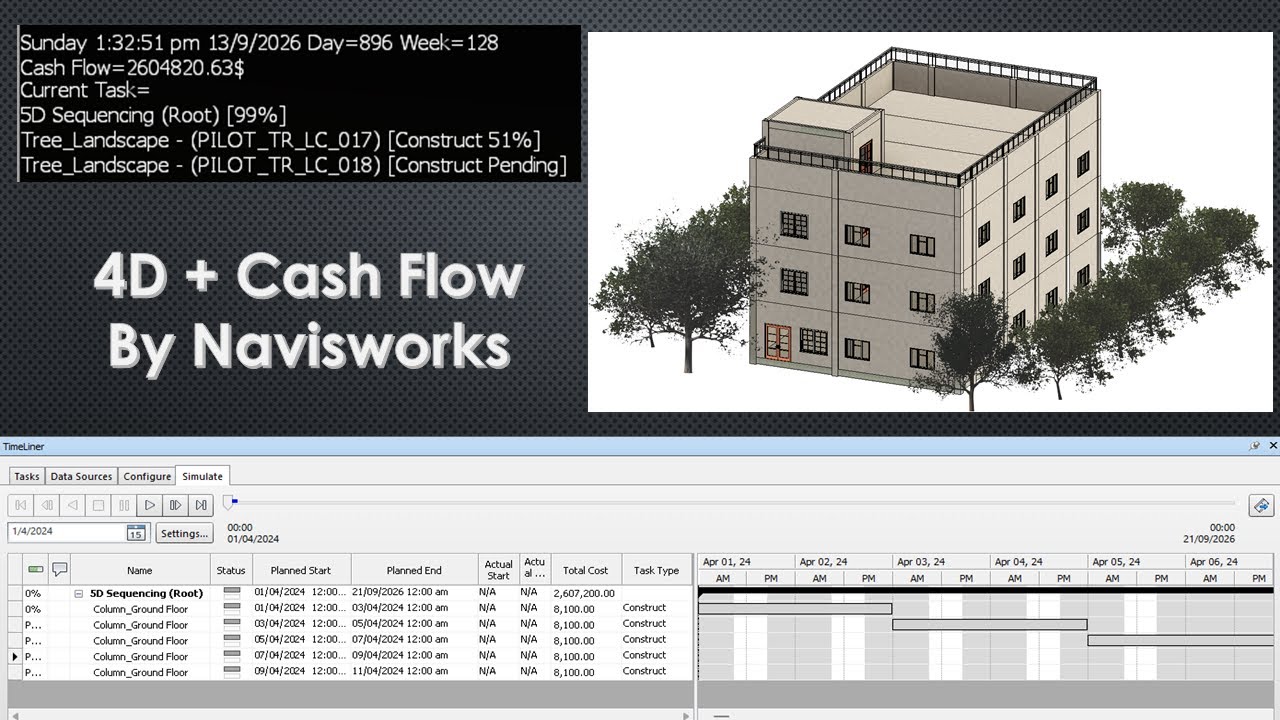1280x720 pixels.
Task: Click the comments column header icon
Action: (x=60, y=569)
